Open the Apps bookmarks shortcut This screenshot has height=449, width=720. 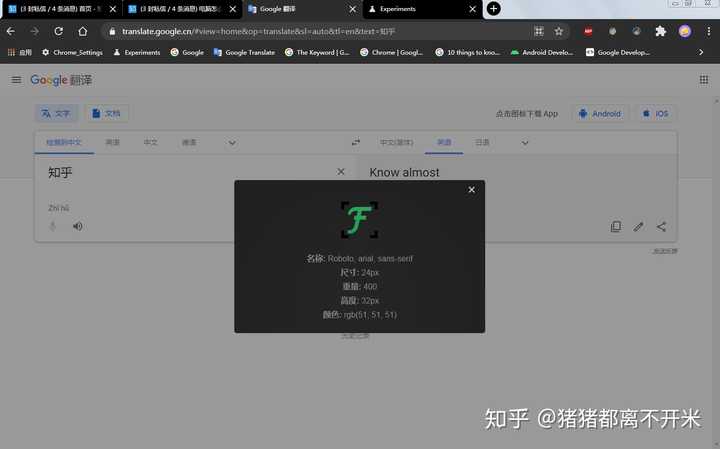tap(20, 52)
